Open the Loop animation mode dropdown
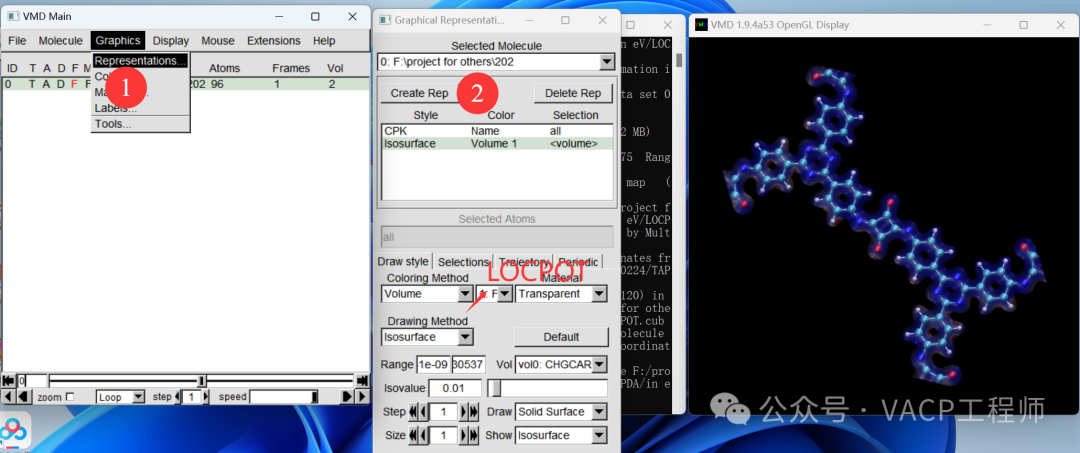The height and width of the screenshot is (453, 1080). tap(121, 397)
